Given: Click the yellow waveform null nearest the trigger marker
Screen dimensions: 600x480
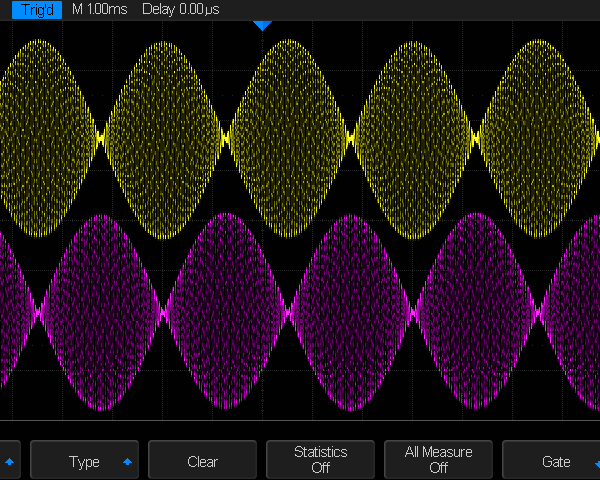Looking at the screenshot, I should click(226, 139).
